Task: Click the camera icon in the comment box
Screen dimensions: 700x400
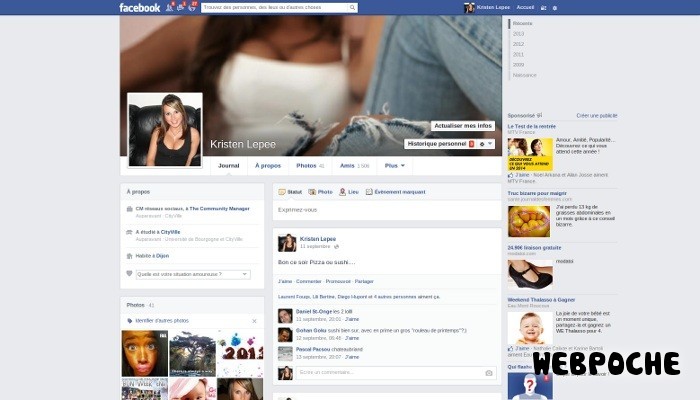Action: coord(489,373)
